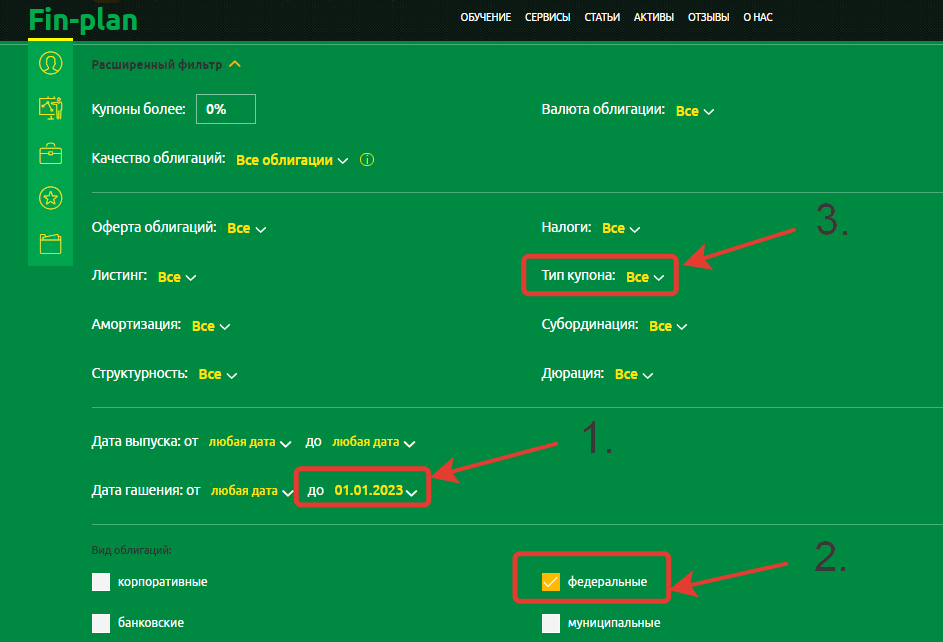Go to the СЕРВИСЫ menu item
943x642 pixels.
click(547, 17)
